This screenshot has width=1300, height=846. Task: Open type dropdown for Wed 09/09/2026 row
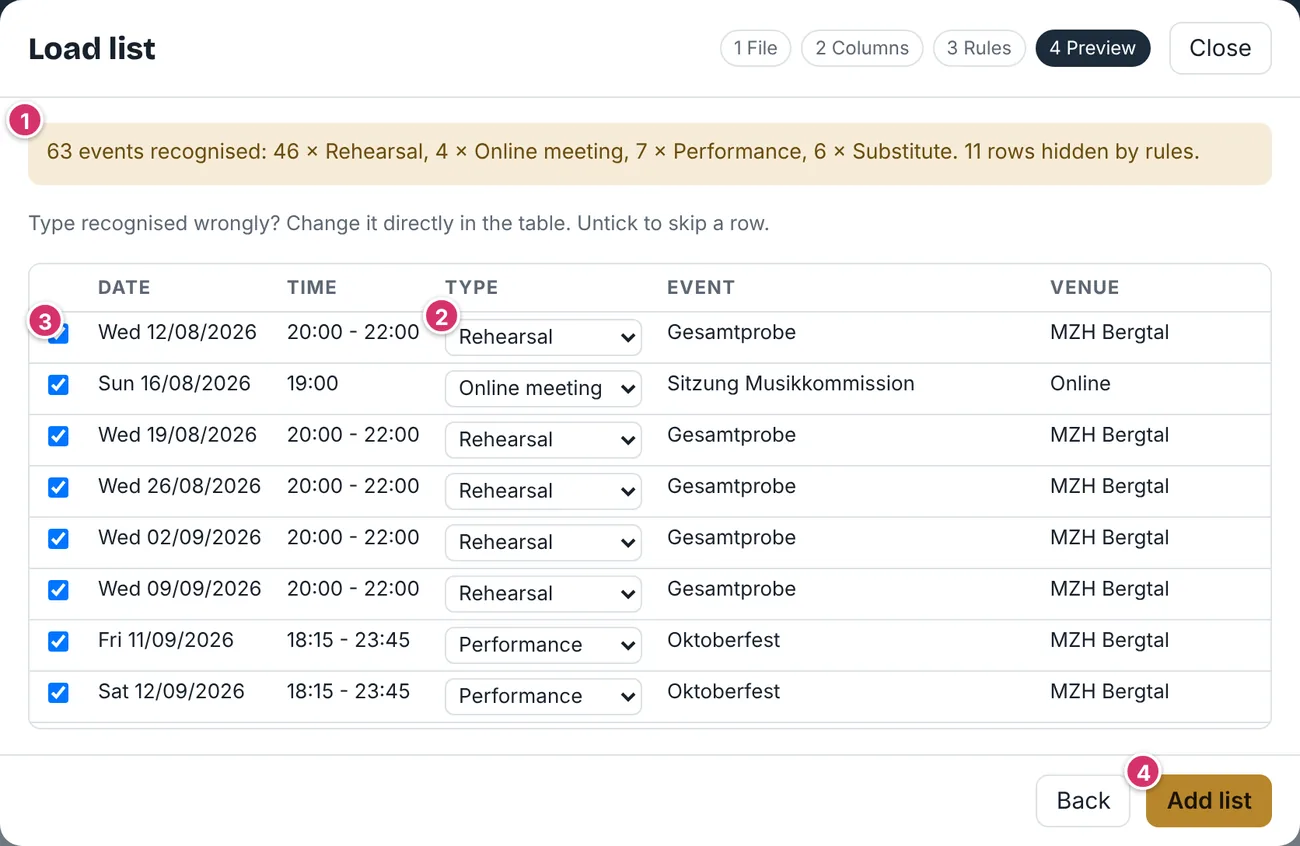[543, 593]
